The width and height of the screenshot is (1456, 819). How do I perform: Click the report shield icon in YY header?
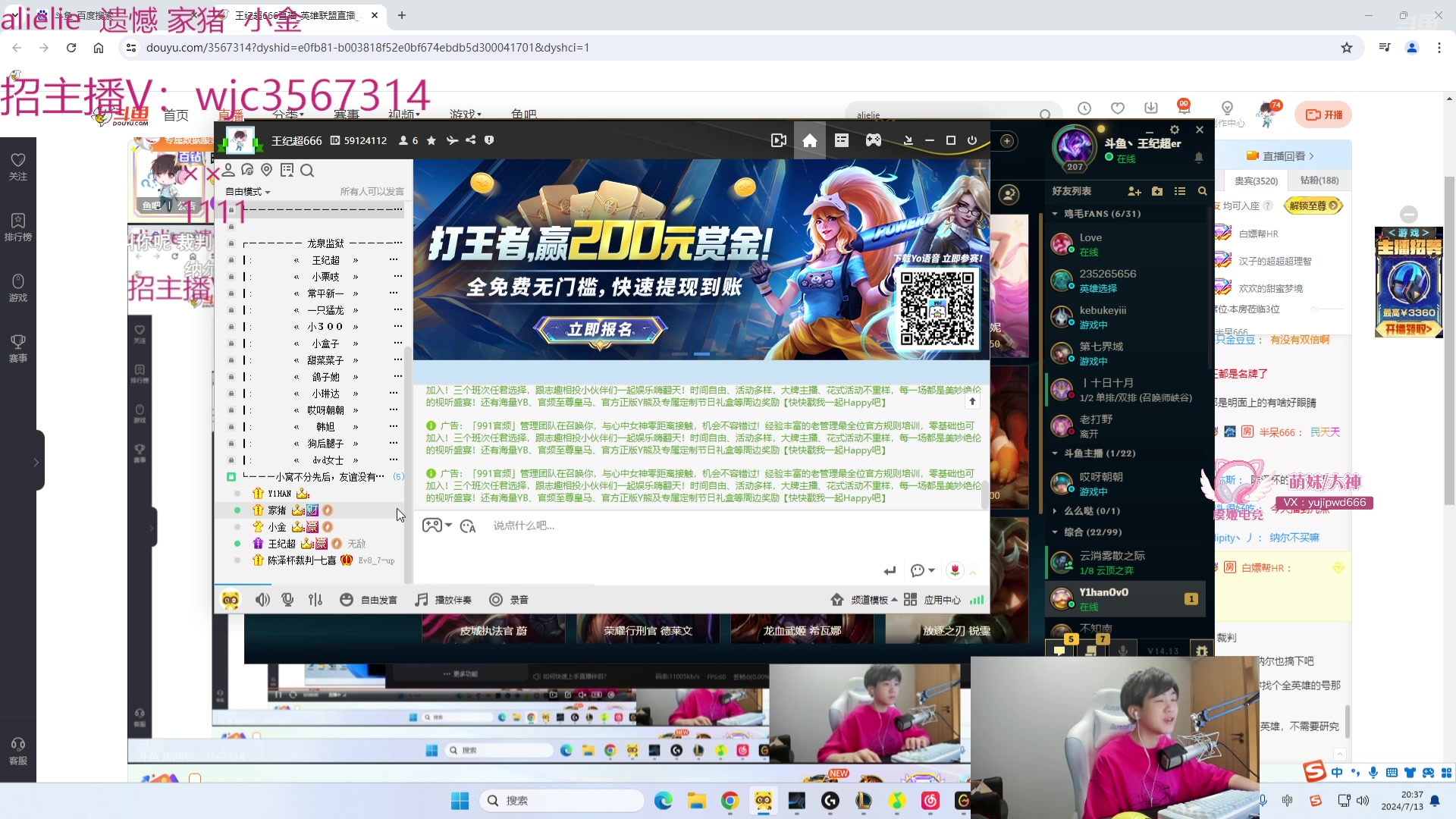point(489,140)
